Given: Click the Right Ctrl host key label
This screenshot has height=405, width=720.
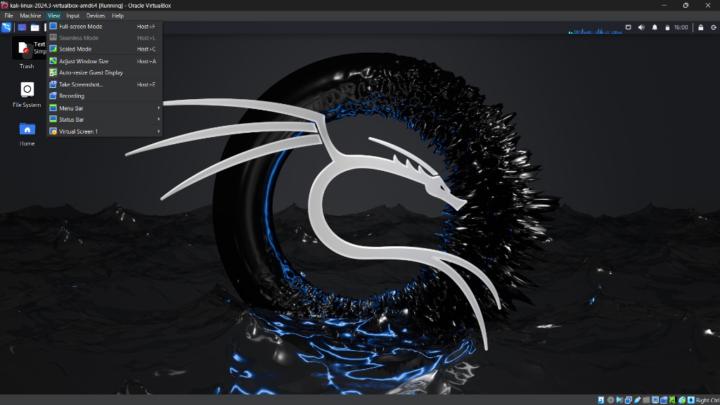Looking at the screenshot, I should tap(708, 400).
